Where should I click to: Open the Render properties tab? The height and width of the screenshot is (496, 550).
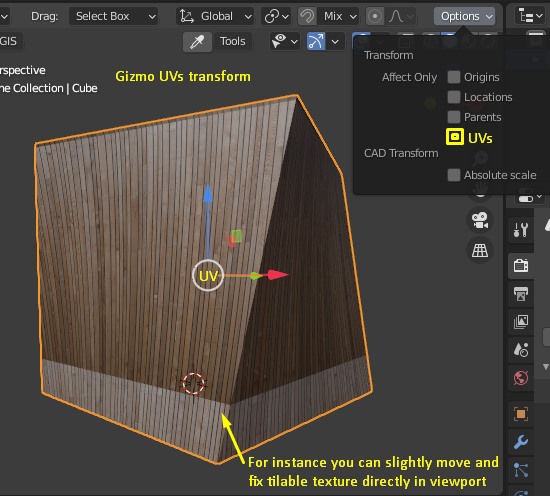521,266
